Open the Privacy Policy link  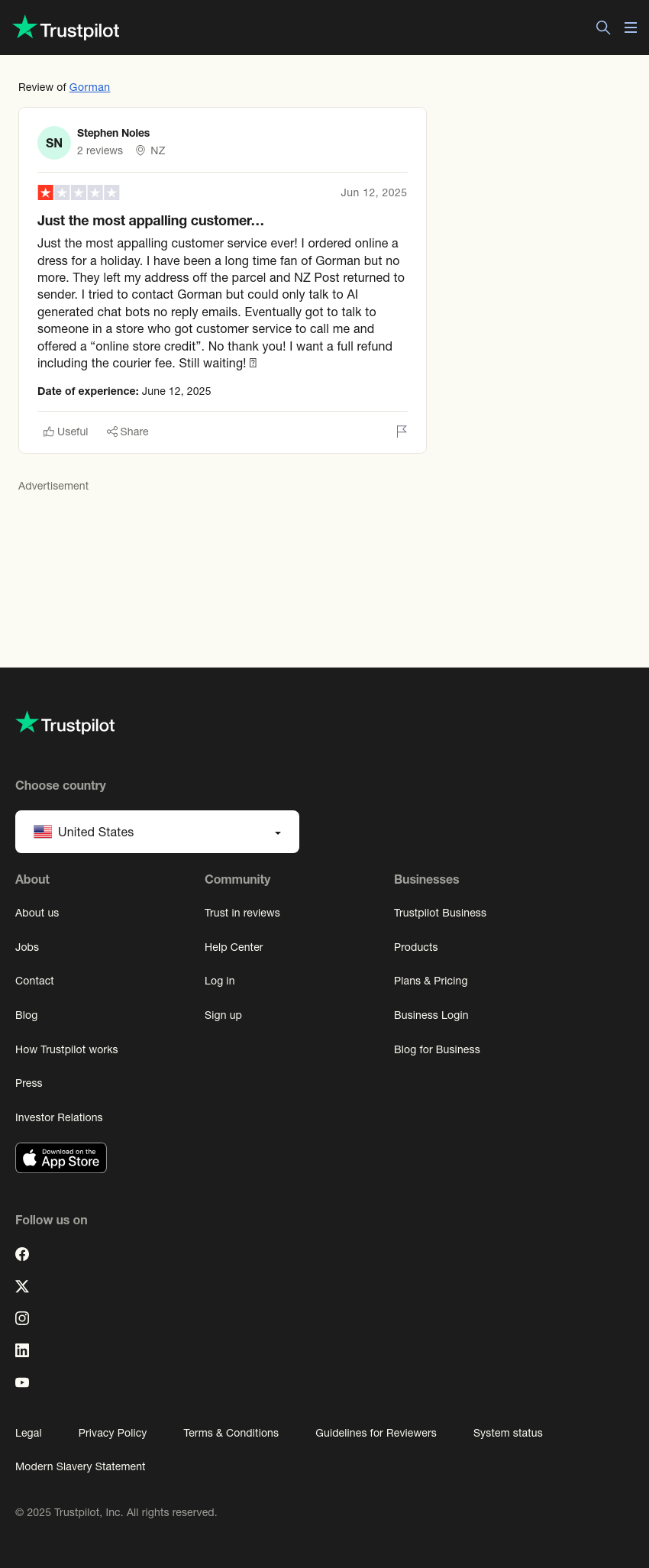[x=112, y=1433]
